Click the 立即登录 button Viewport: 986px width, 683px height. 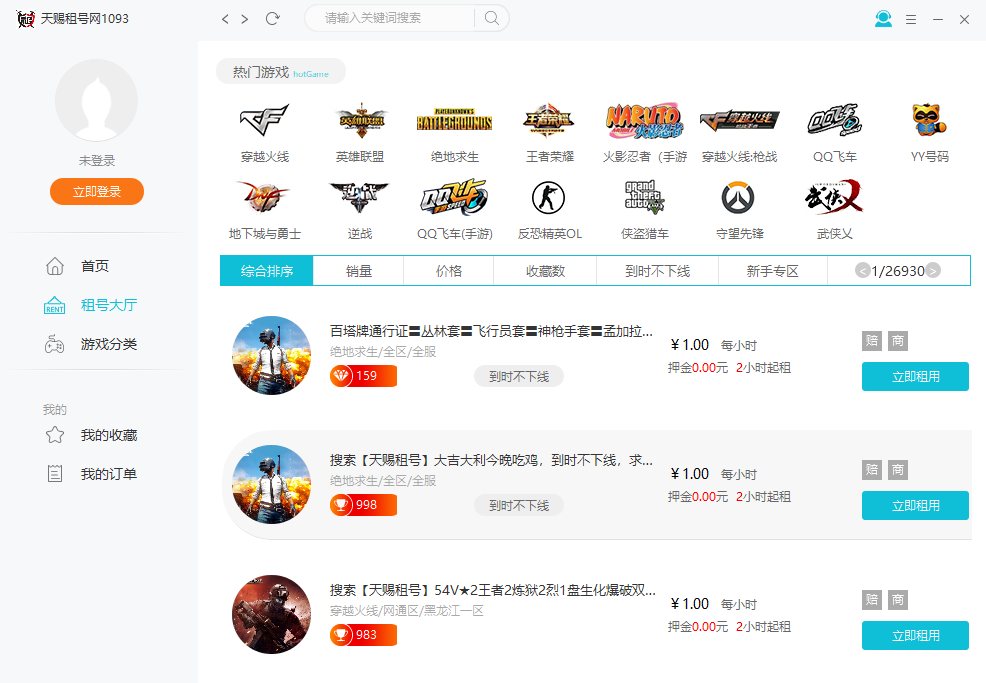click(x=97, y=191)
